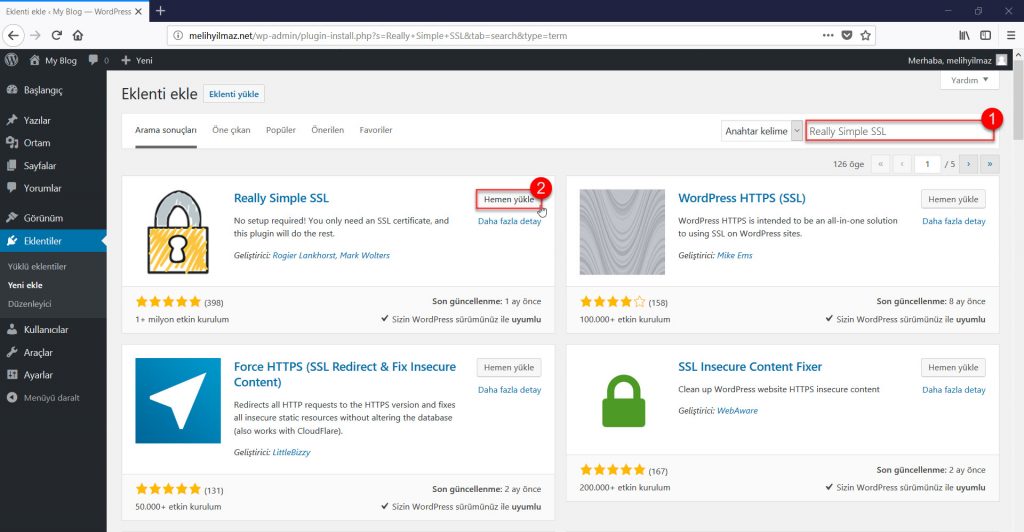Open the browser library icon
1024x532 pixels.
964,35
